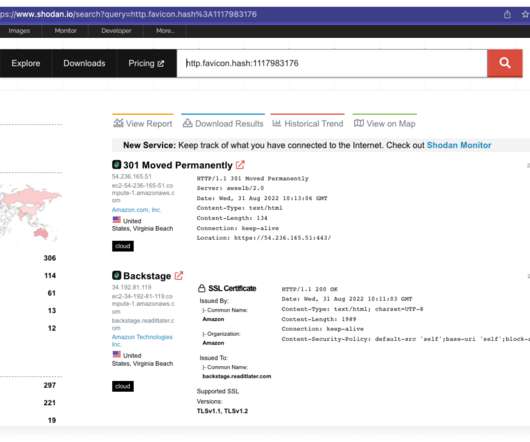The image size is (530, 442).
Task: Click the external-link icon on Pricing
Action: click(161, 64)
